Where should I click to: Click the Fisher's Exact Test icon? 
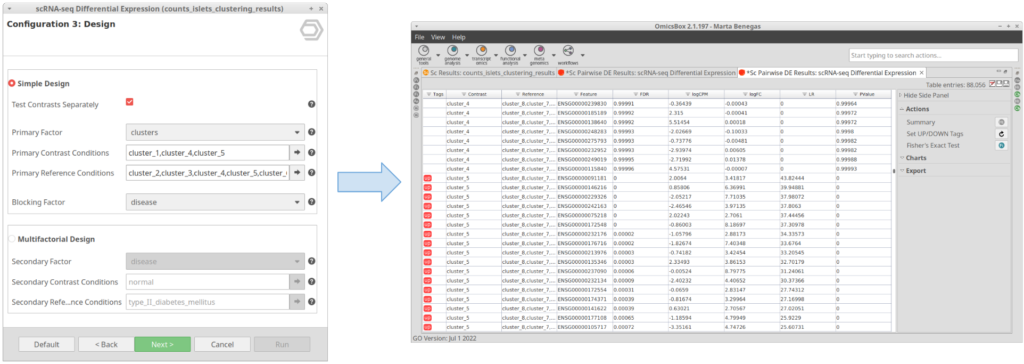1001,146
